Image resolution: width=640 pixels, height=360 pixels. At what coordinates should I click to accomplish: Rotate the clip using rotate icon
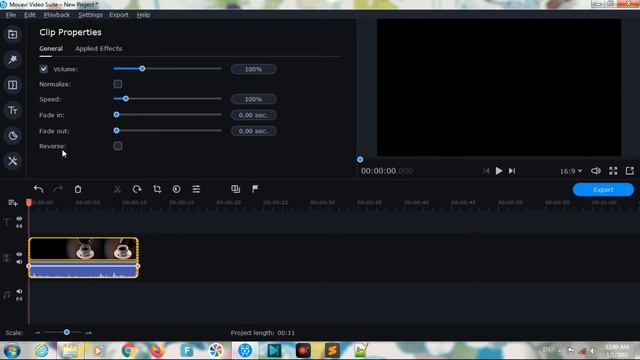pyautogui.click(x=137, y=189)
